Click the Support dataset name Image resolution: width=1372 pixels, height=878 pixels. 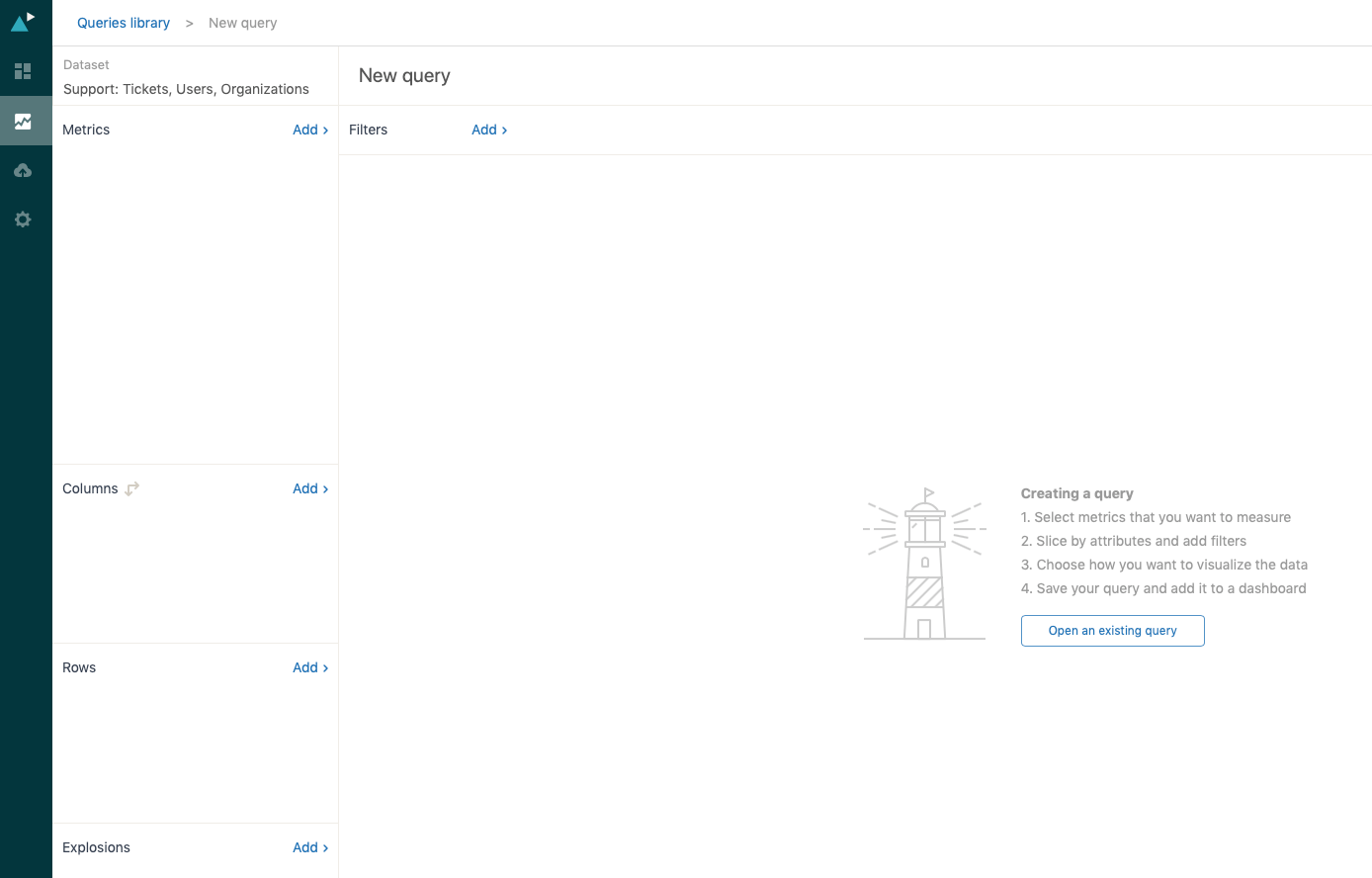[186, 89]
